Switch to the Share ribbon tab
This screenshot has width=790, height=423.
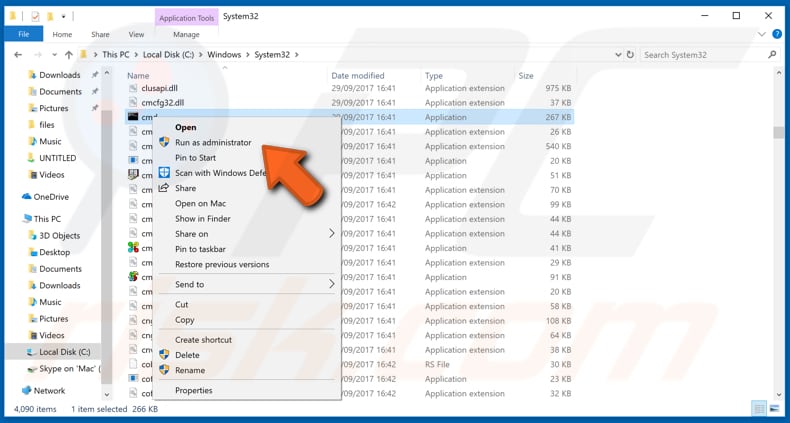pyautogui.click(x=100, y=34)
